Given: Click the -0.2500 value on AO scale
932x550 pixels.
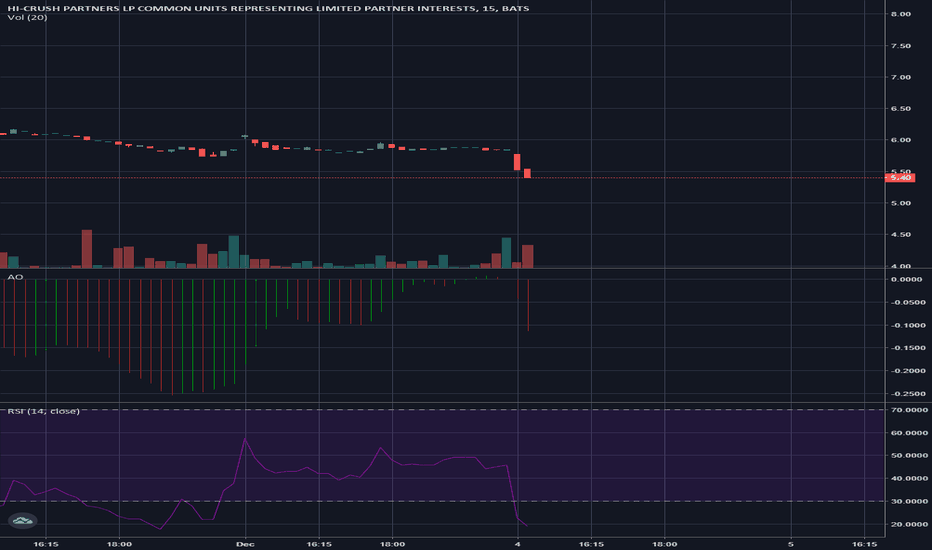Looking at the screenshot, I should [x=908, y=394].
